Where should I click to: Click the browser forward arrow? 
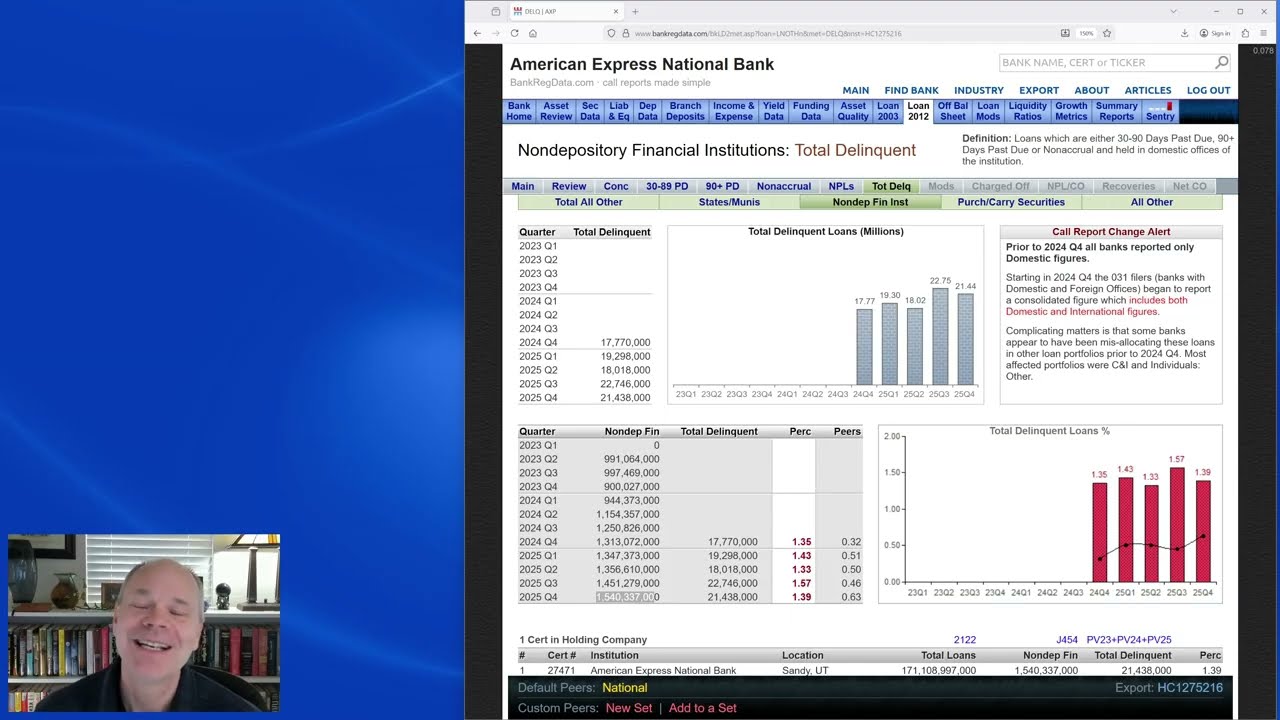pos(496,33)
